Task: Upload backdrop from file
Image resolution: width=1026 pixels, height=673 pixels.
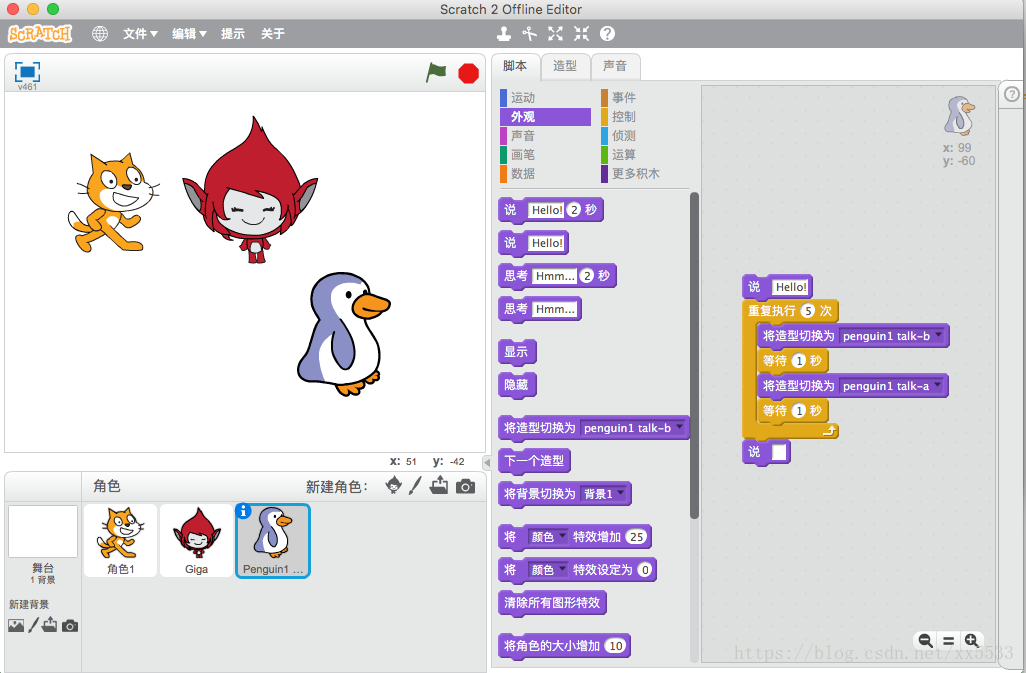Action: [50, 625]
